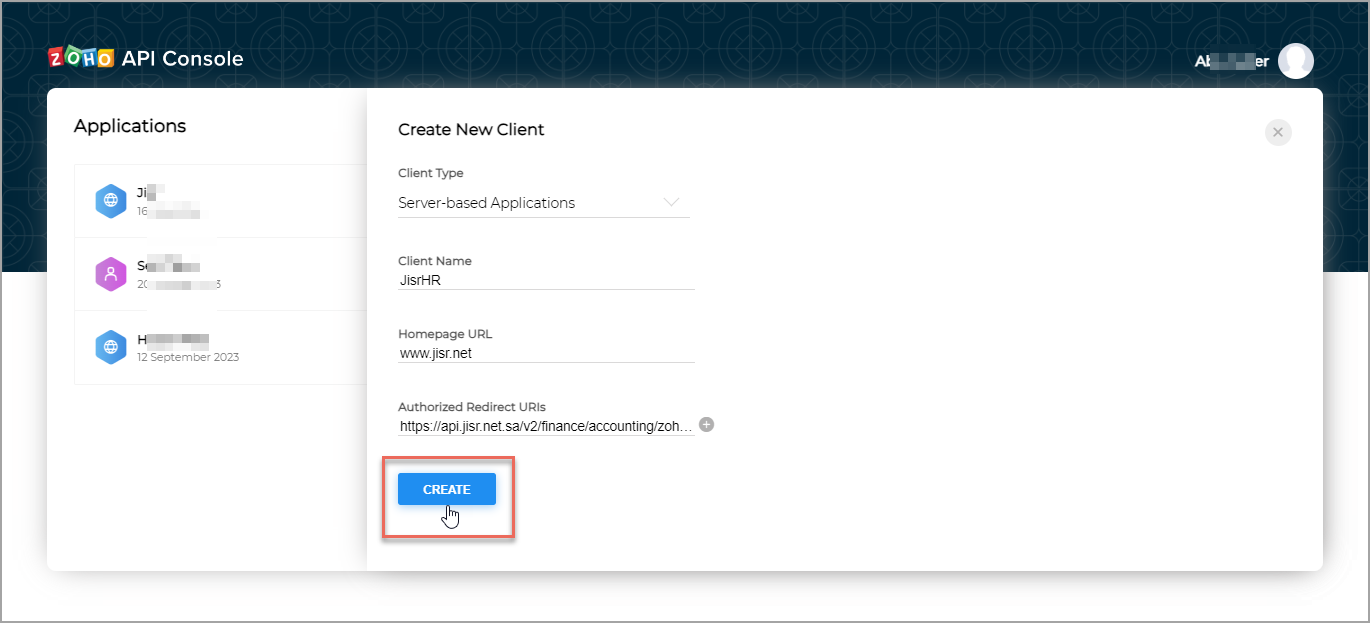Open the user profile avatar
1370x623 pixels.
click(x=1295, y=61)
